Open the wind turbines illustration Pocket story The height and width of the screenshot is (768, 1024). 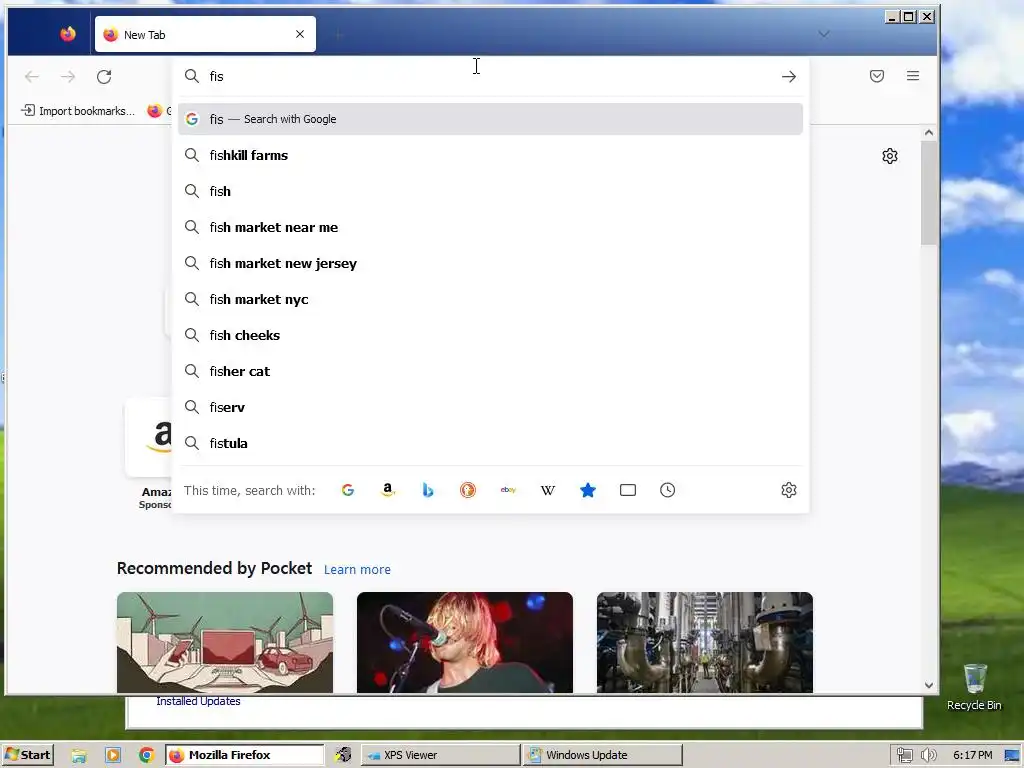pyautogui.click(x=225, y=642)
